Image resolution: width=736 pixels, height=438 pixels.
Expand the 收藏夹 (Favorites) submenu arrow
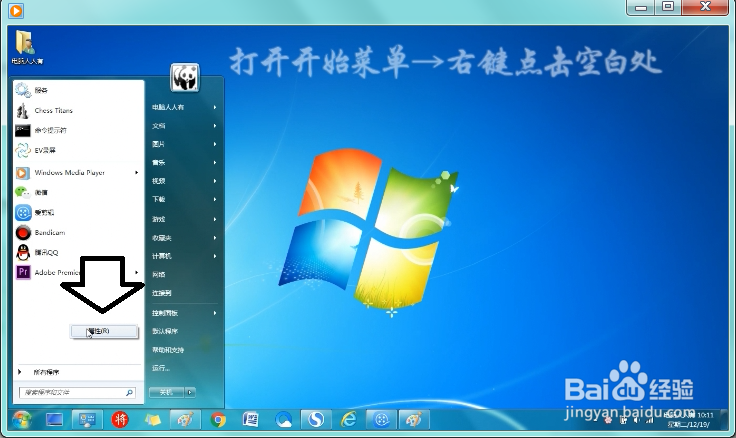coord(215,238)
